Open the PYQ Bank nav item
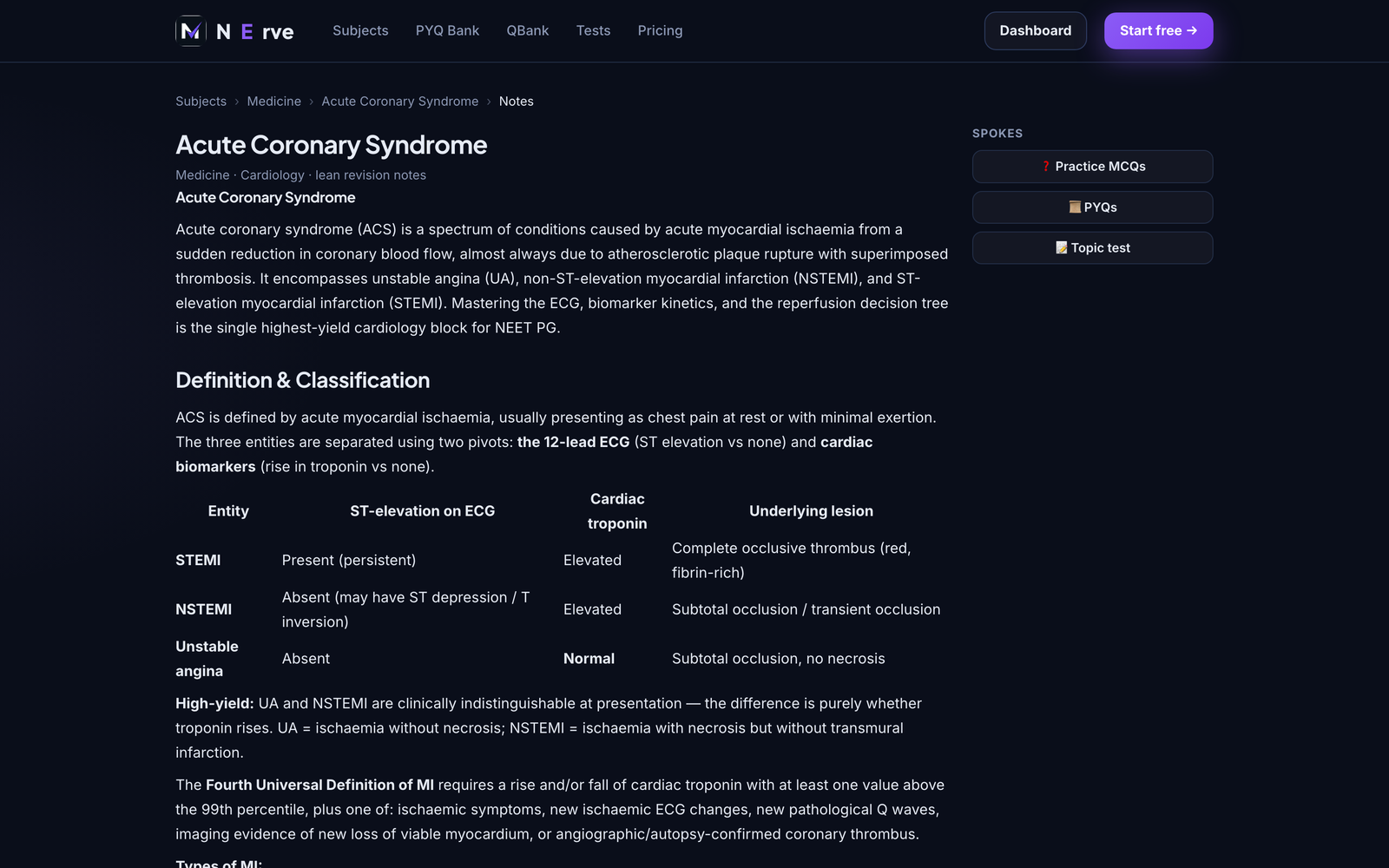 pos(447,30)
